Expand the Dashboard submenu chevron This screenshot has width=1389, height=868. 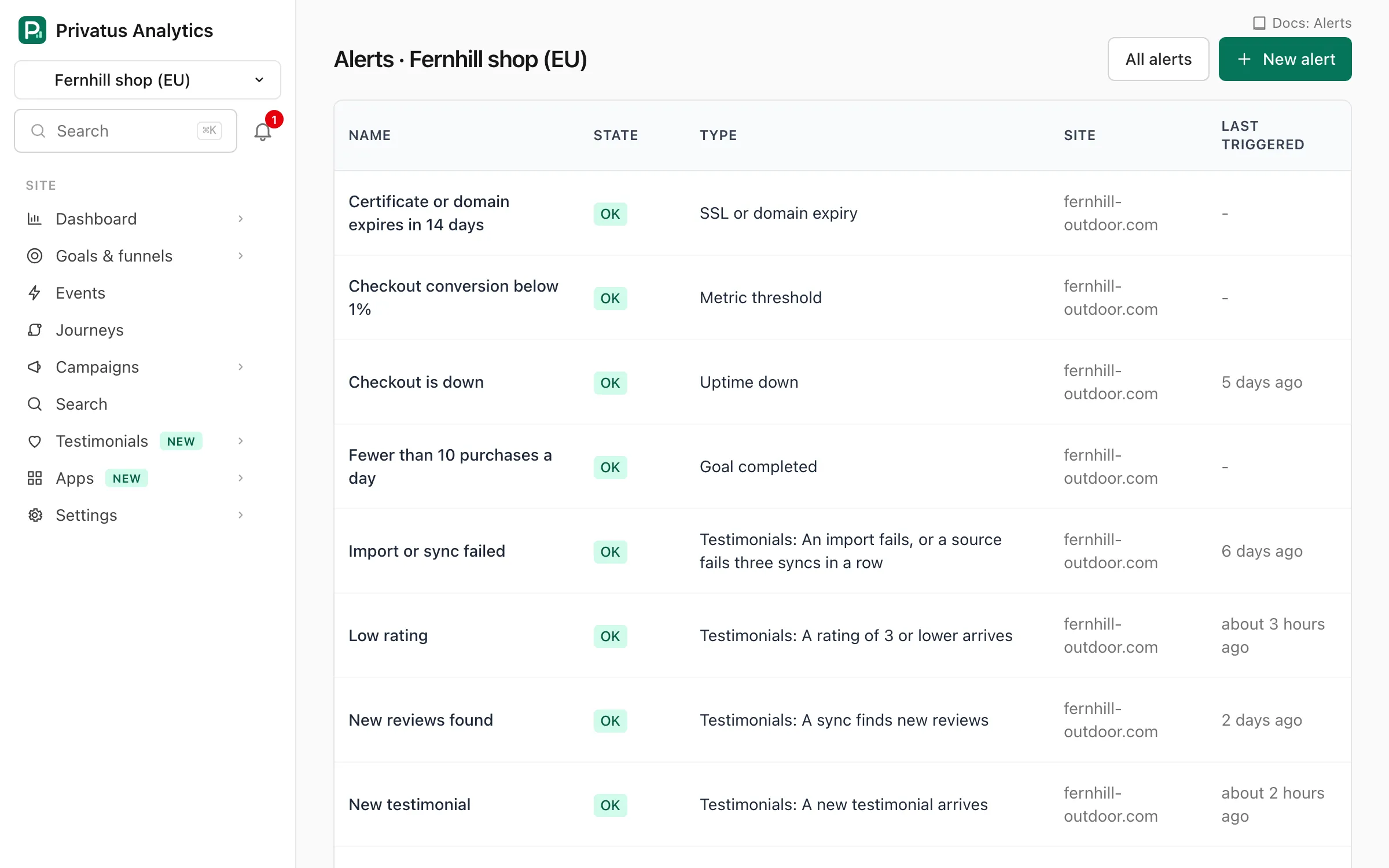click(240, 219)
